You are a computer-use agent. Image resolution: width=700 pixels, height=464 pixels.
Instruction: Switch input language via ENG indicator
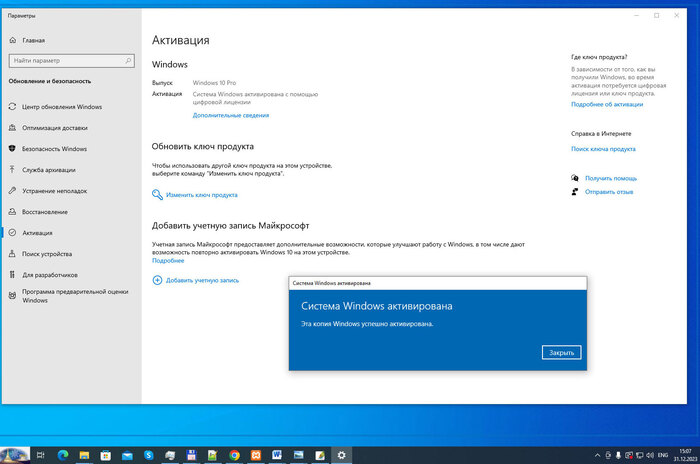(x=663, y=456)
